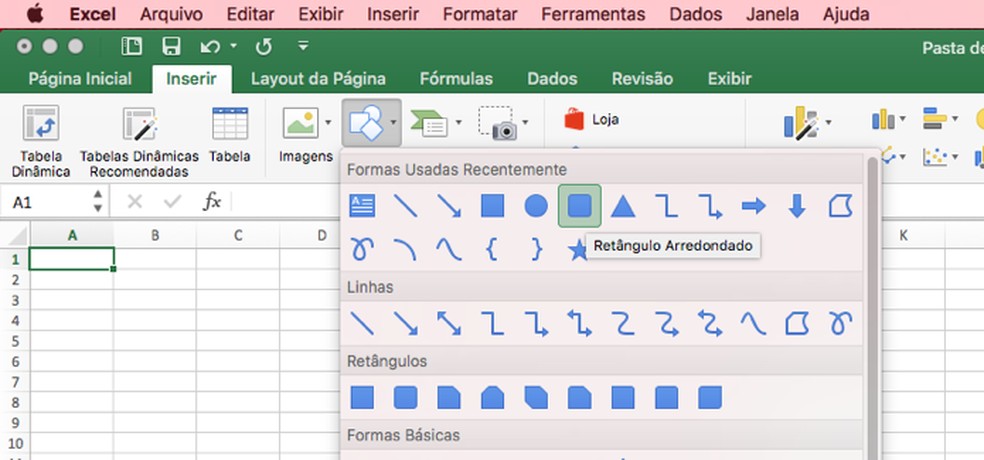Open the Ajuda menu
The width and height of the screenshot is (984, 460).
coord(846,14)
